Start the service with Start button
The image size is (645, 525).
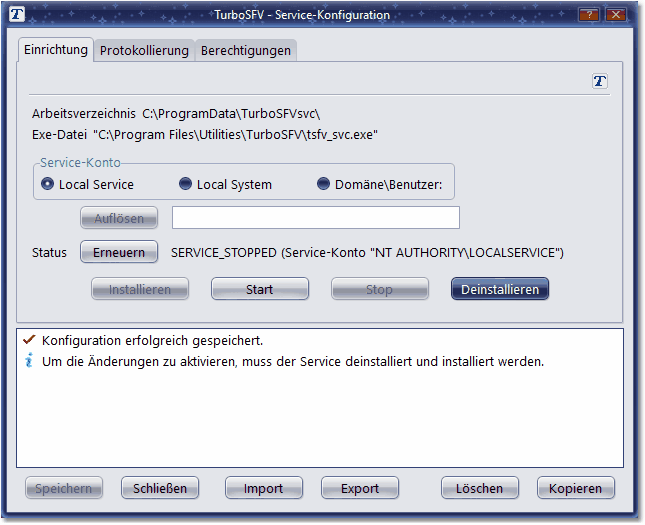click(x=260, y=289)
